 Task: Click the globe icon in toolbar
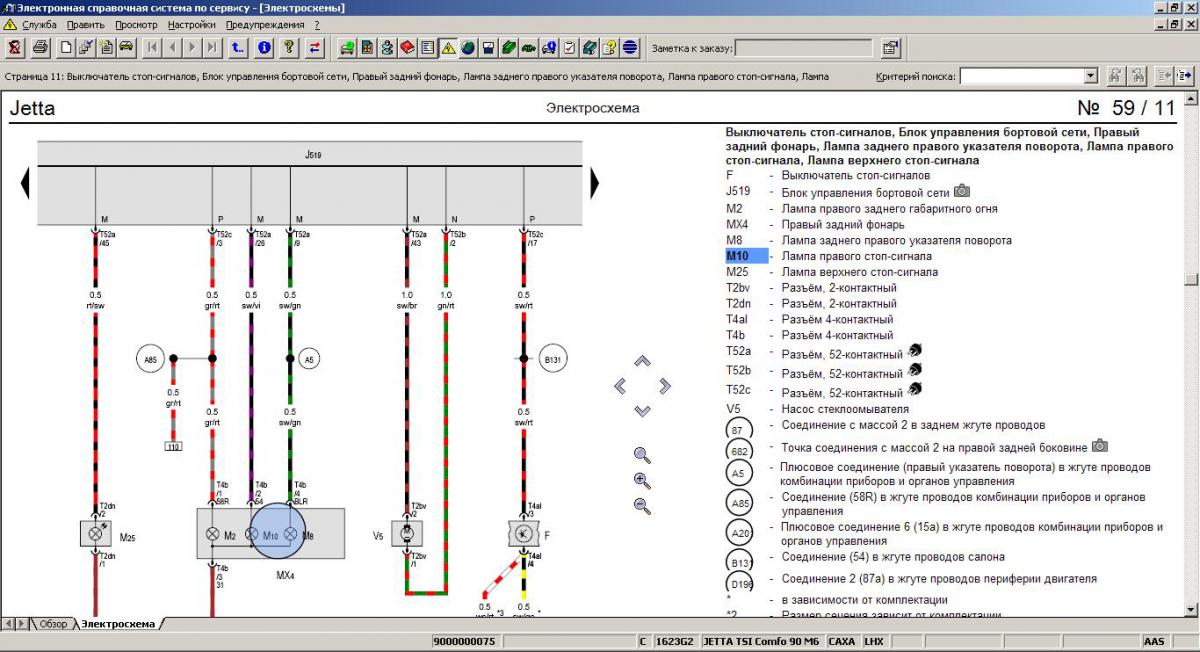point(468,47)
